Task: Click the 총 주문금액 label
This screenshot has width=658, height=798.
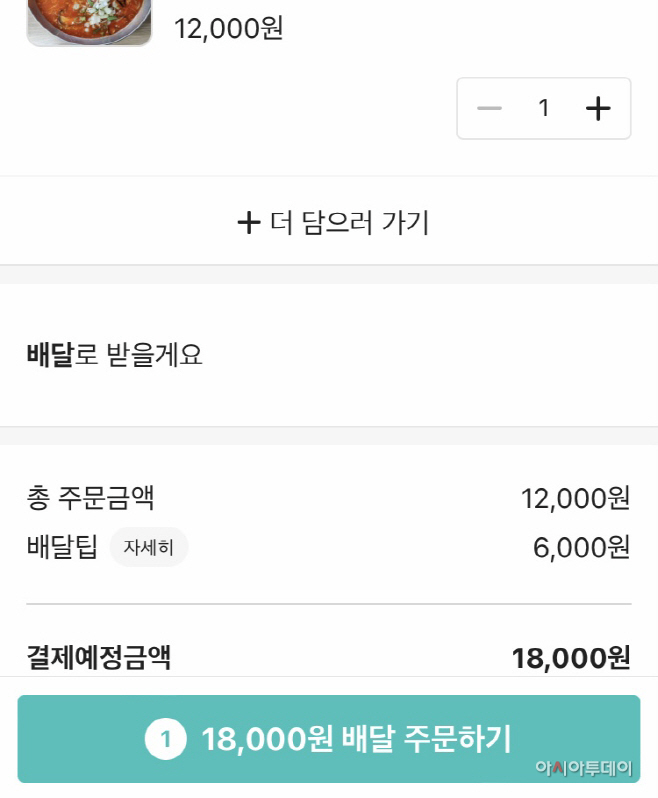Action: [x=90, y=497]
